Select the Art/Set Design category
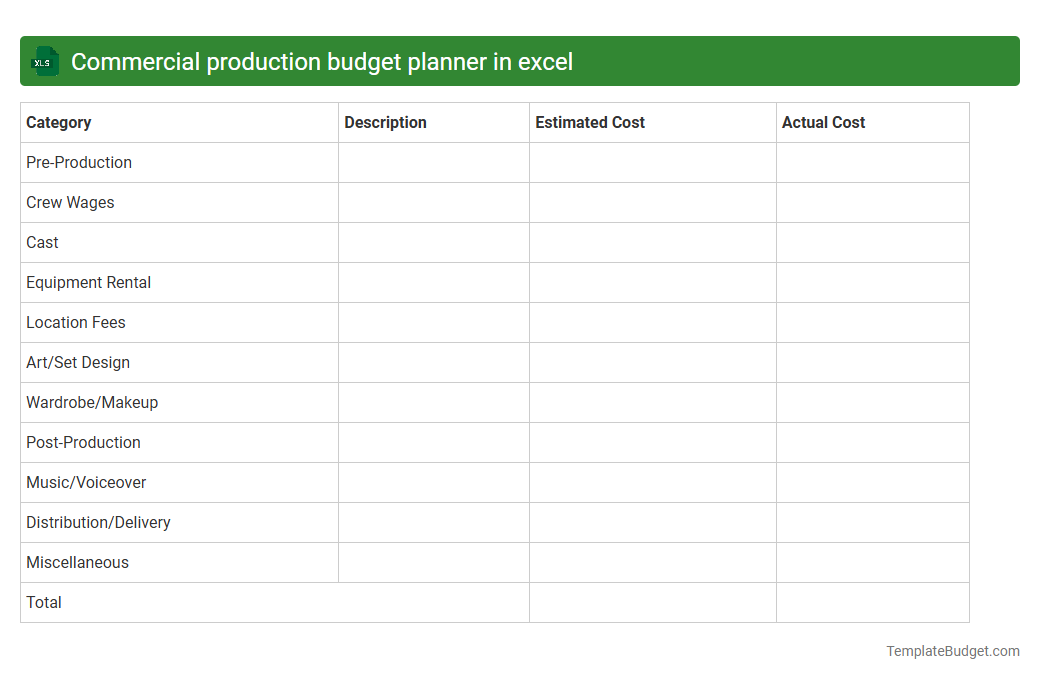Viewport: 1040px width, 680px height. click(78, 362)
